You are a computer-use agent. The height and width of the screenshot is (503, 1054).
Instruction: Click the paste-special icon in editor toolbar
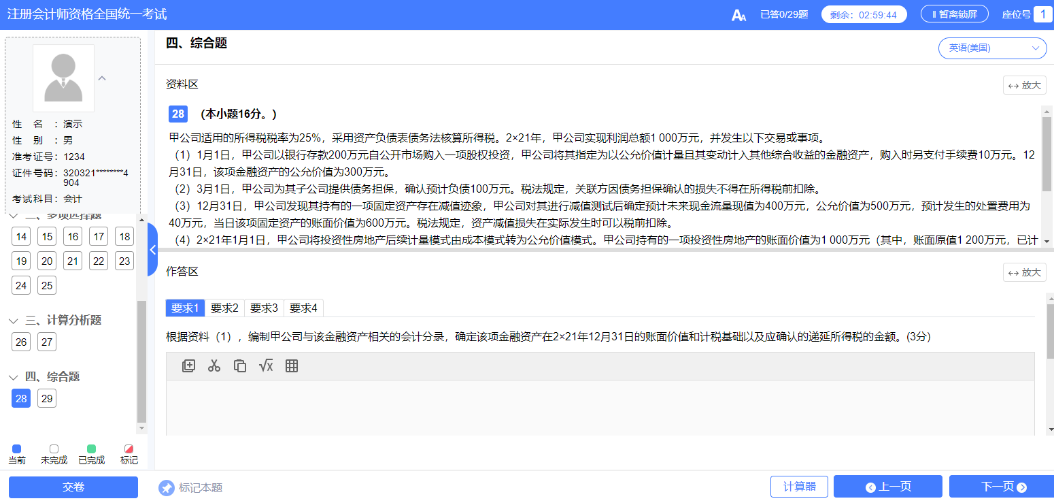pos(188,366)
